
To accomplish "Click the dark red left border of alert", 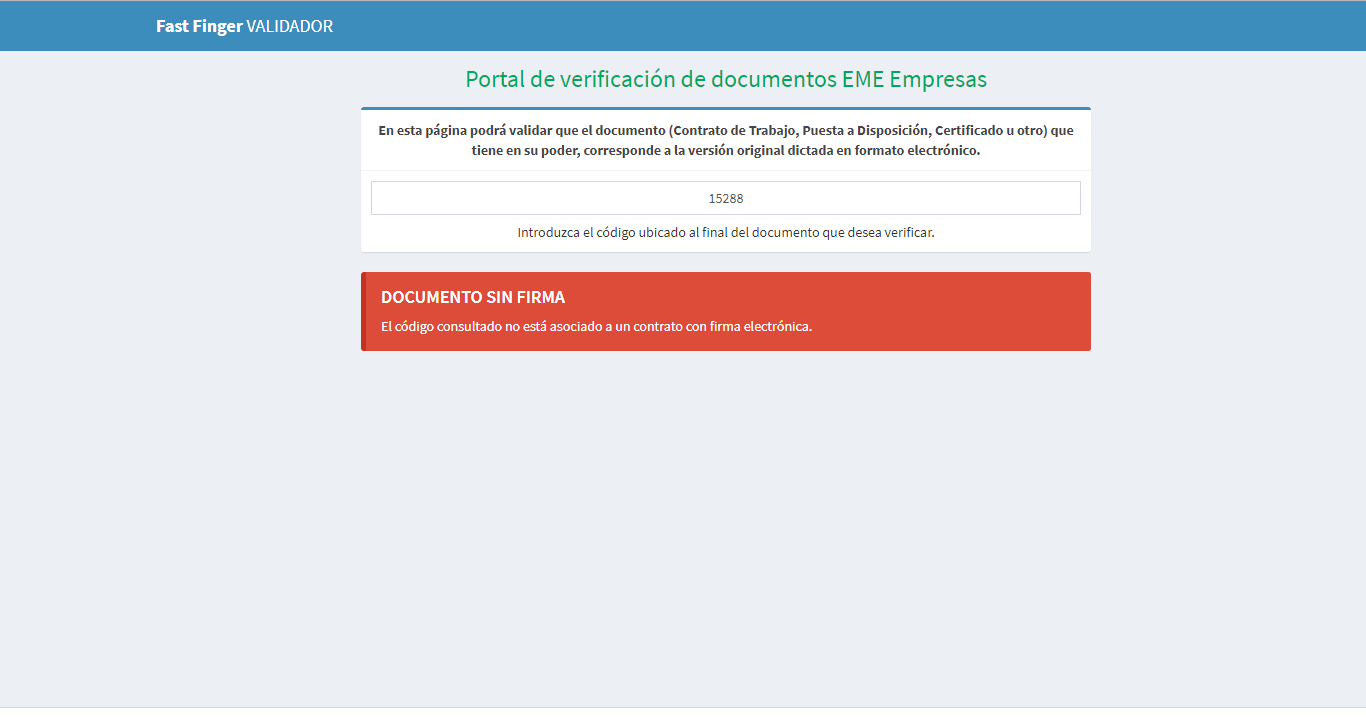I will pyautogui.click(x=364, y=311).
